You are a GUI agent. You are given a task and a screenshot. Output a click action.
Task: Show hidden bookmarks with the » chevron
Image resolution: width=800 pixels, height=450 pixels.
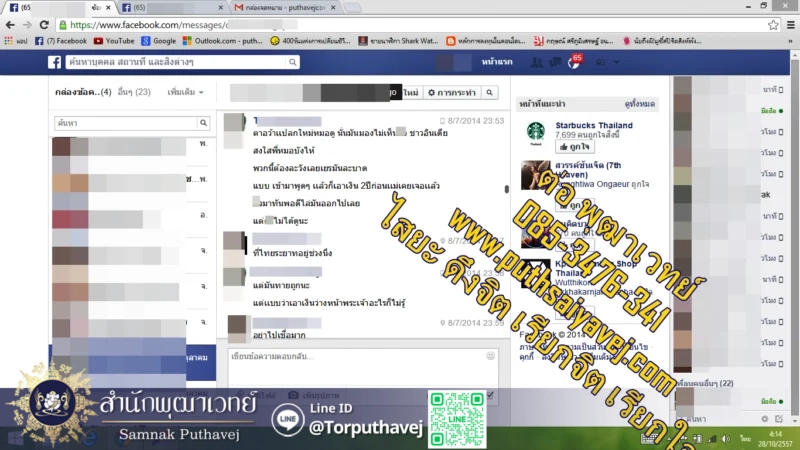point(790,41)
